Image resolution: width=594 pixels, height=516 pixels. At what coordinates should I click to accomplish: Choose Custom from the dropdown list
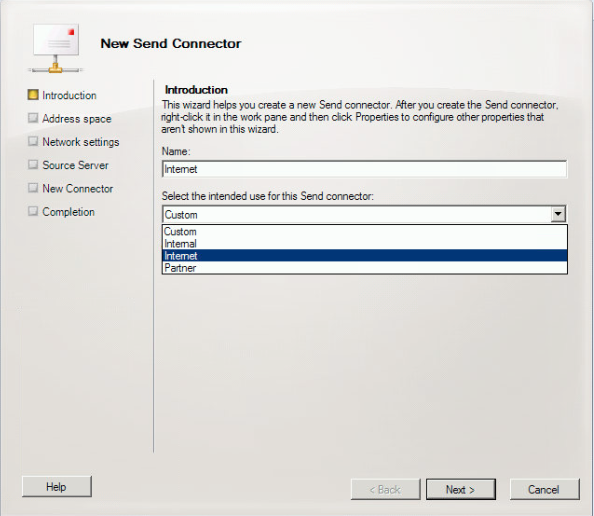pos(364,231)
